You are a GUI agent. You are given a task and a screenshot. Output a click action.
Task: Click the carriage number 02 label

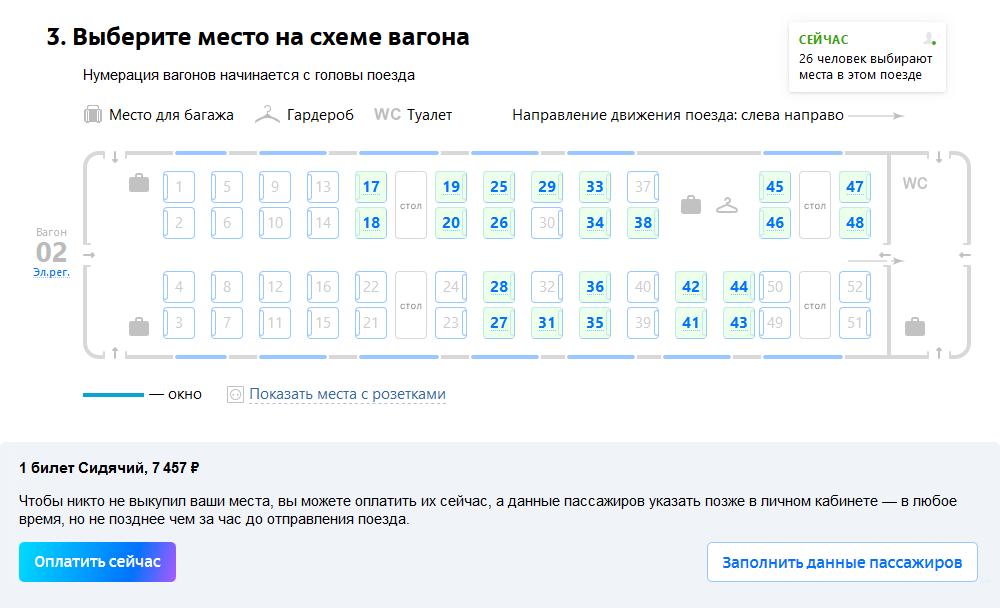(51, 253)
